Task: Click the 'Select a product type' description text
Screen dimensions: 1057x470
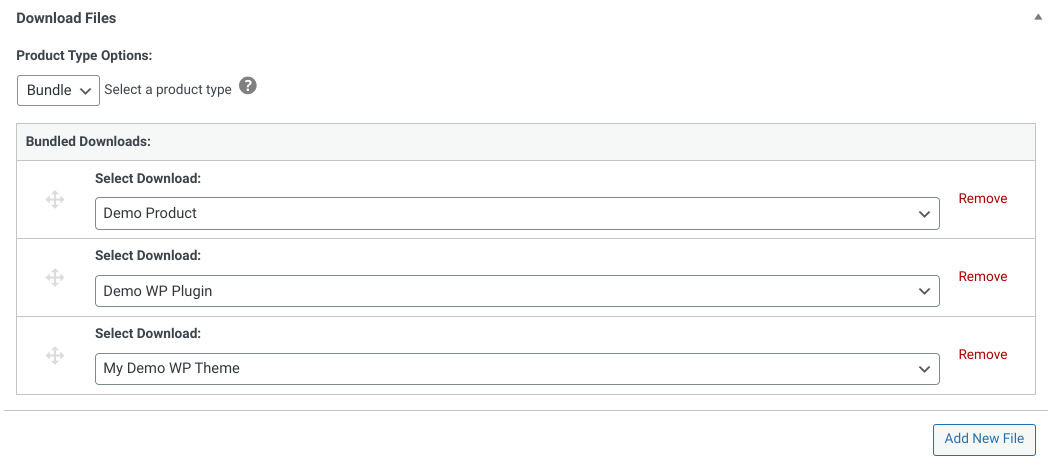Action: [168, 90]
